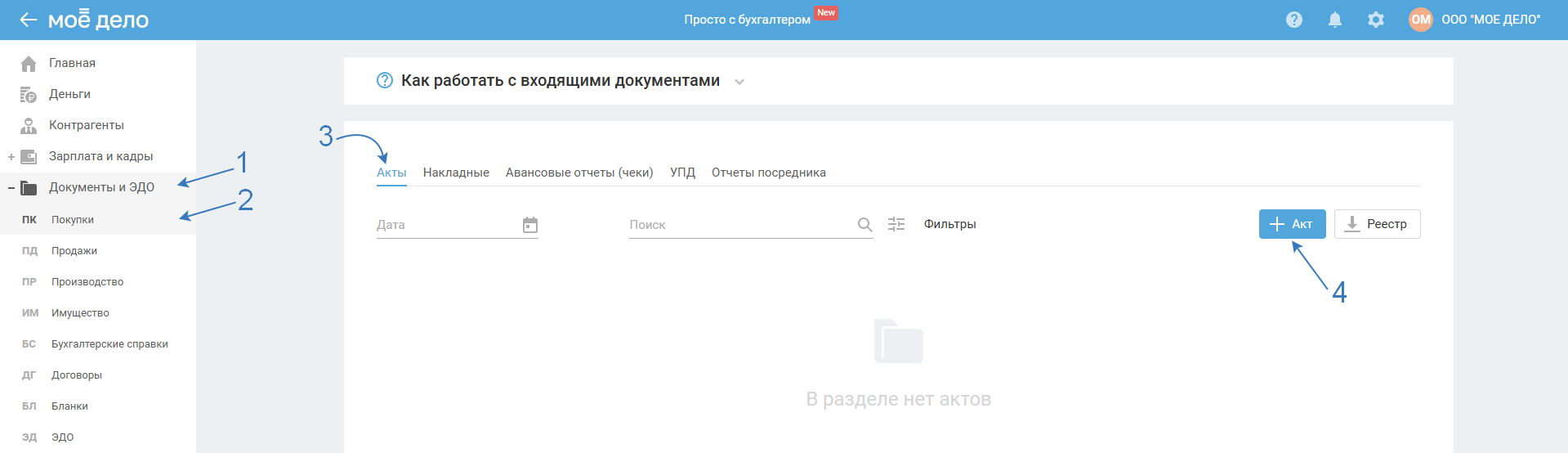
Task: Click the blue '+ Акт' button
Action: 1292,224
